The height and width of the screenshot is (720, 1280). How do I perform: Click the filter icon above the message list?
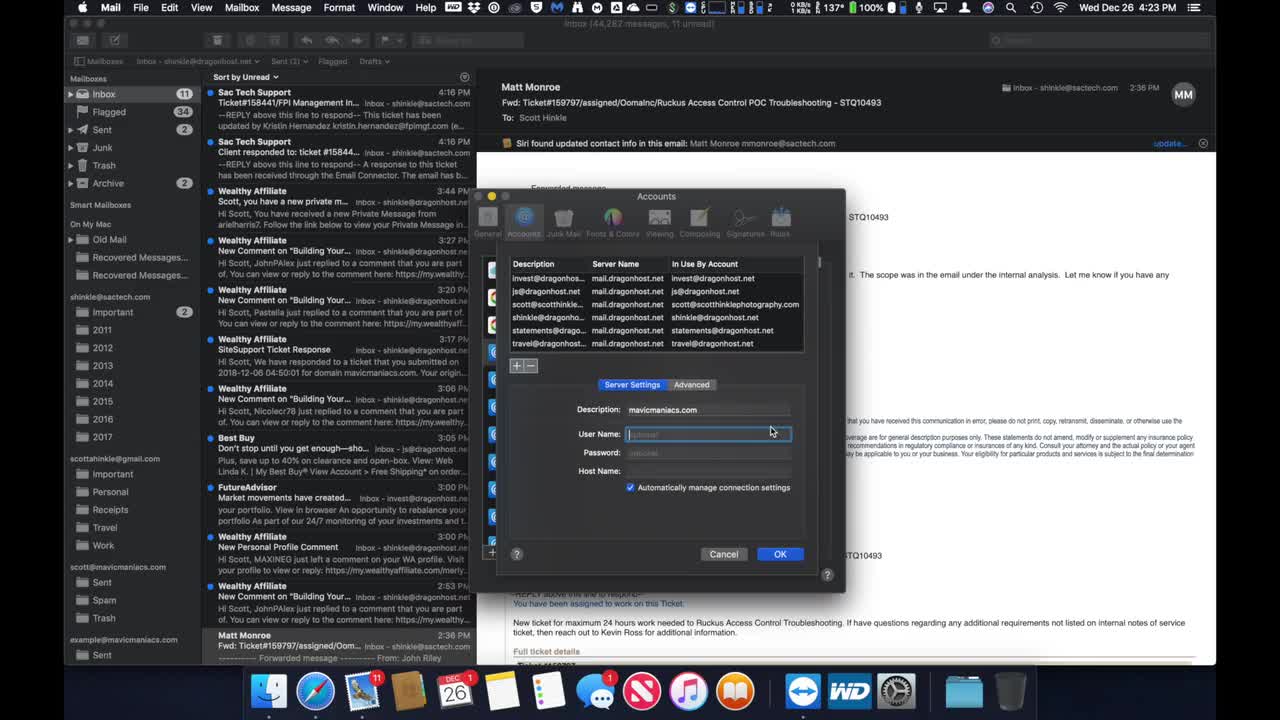[x=464, y=77]
